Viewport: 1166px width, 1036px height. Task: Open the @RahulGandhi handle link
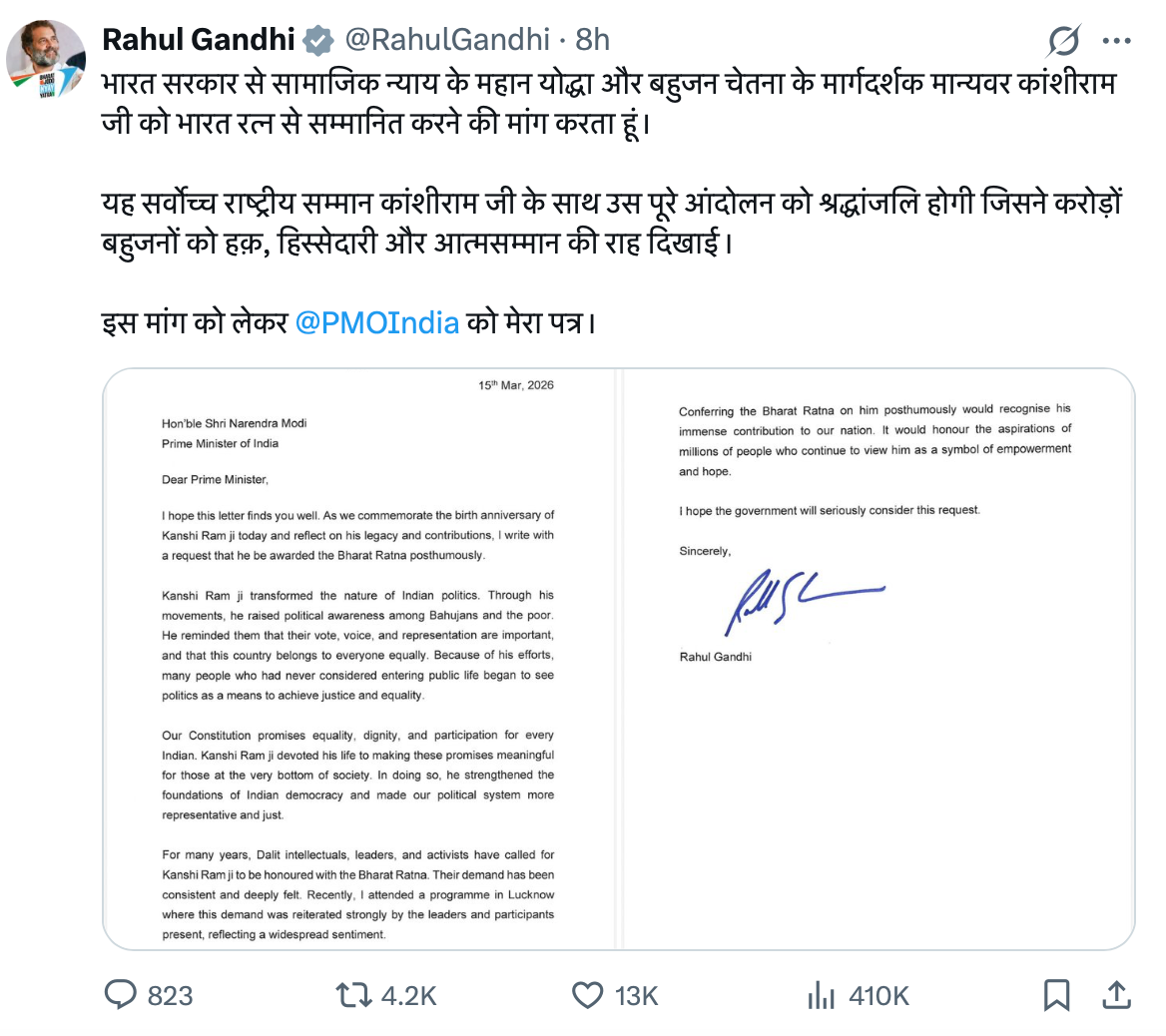click(x=447, y=40)
